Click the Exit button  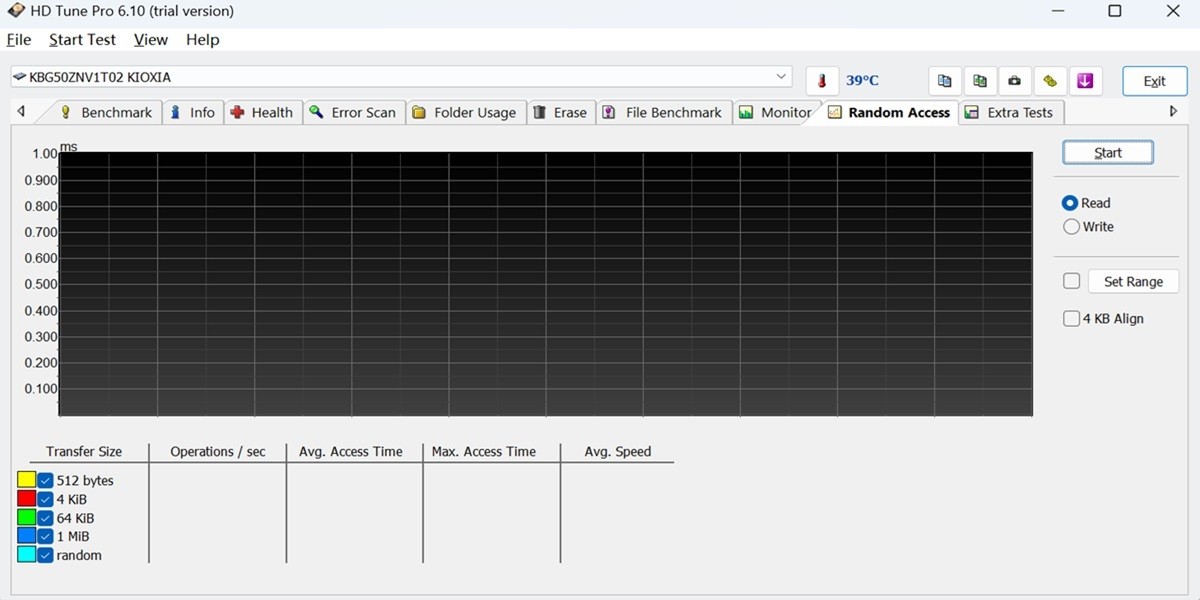coord(1154,81)
